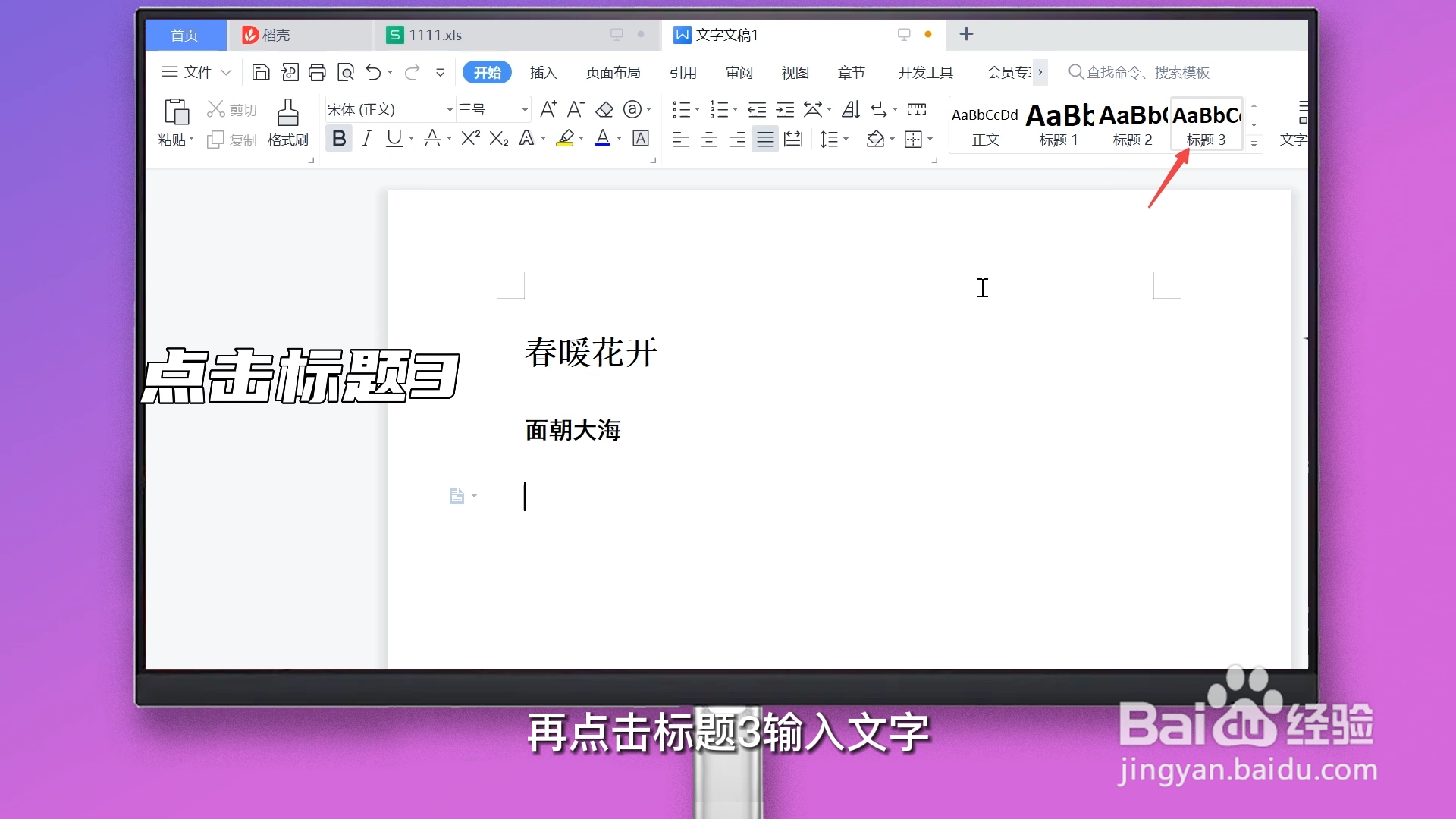The width and height of the screenshot is (1456, 819).
Task: Open the numbered list dropdown arrow
Action: 735,111
